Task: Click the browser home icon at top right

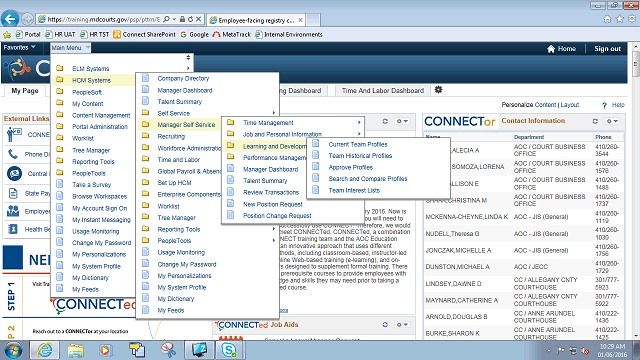Action: click(607, 19)
